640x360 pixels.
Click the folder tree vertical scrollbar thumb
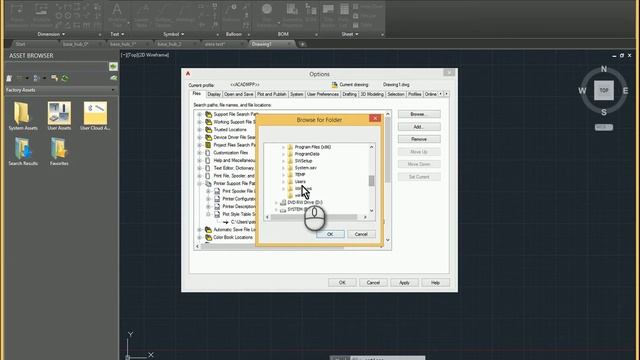click(x=371, y=180)
